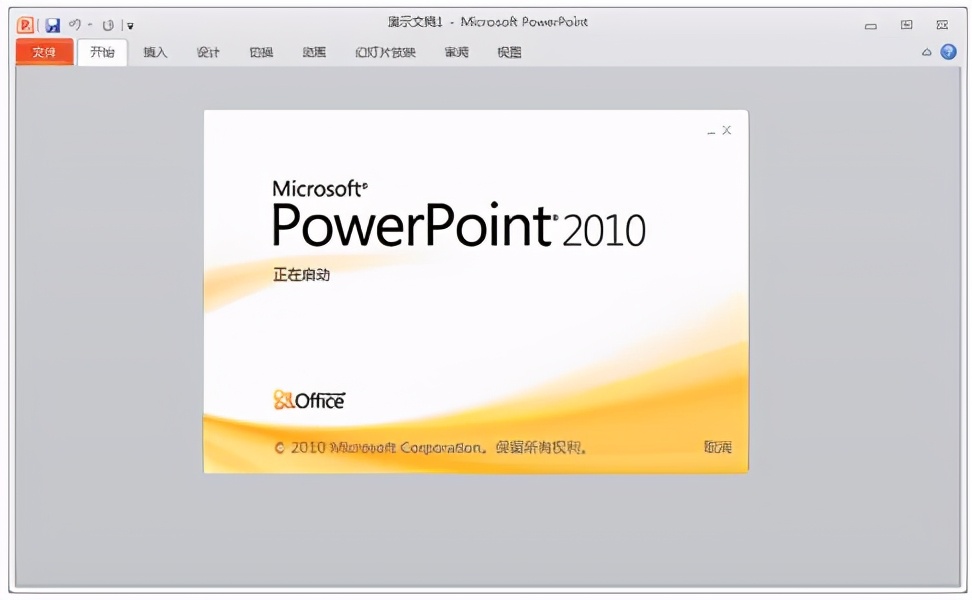Close the PowerPoint main window
The width and height of the screenshot is (972, 600).
943,25
